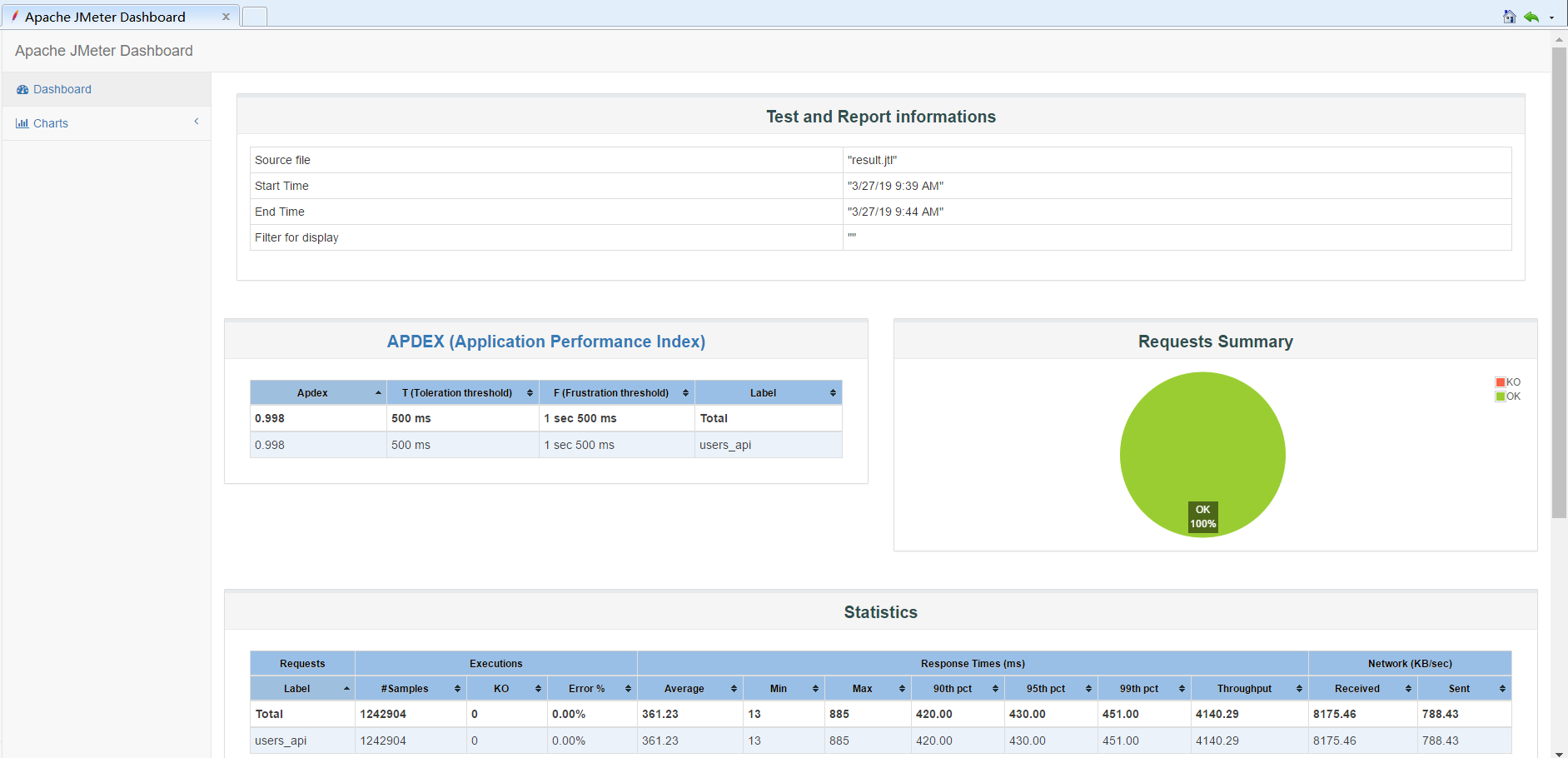Click the Requests Summary panel heading
The image size is (1568, 758).
[1216, 342]
